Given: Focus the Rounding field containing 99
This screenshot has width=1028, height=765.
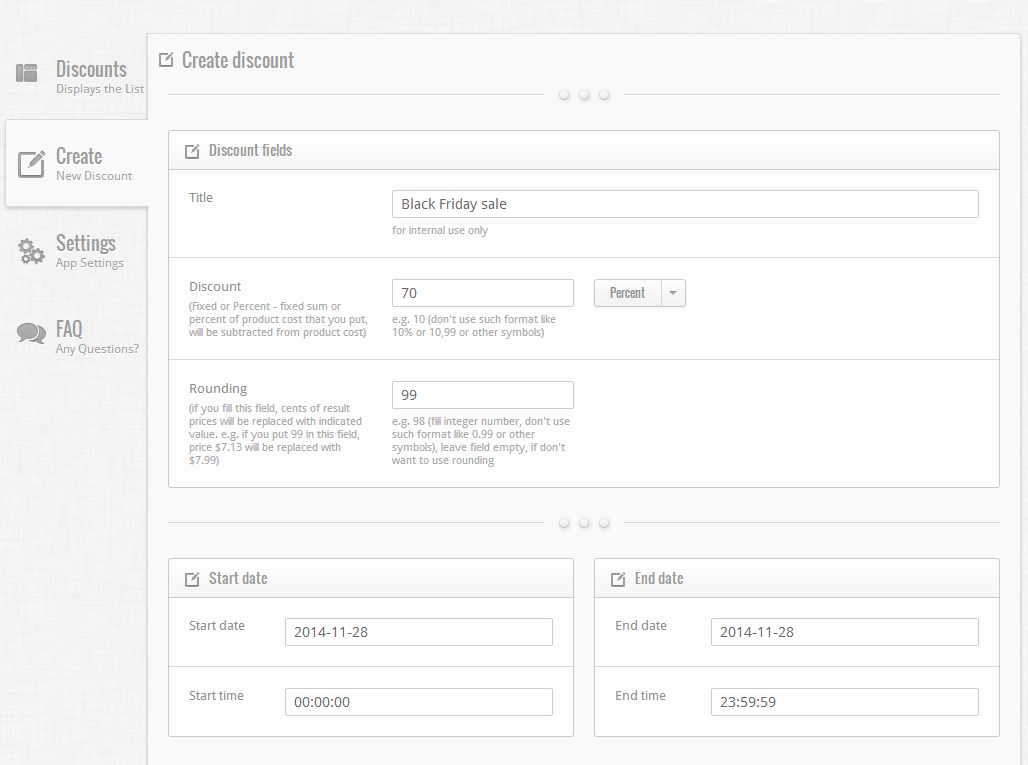Looking at the screenshot, I should click(482, 395).
